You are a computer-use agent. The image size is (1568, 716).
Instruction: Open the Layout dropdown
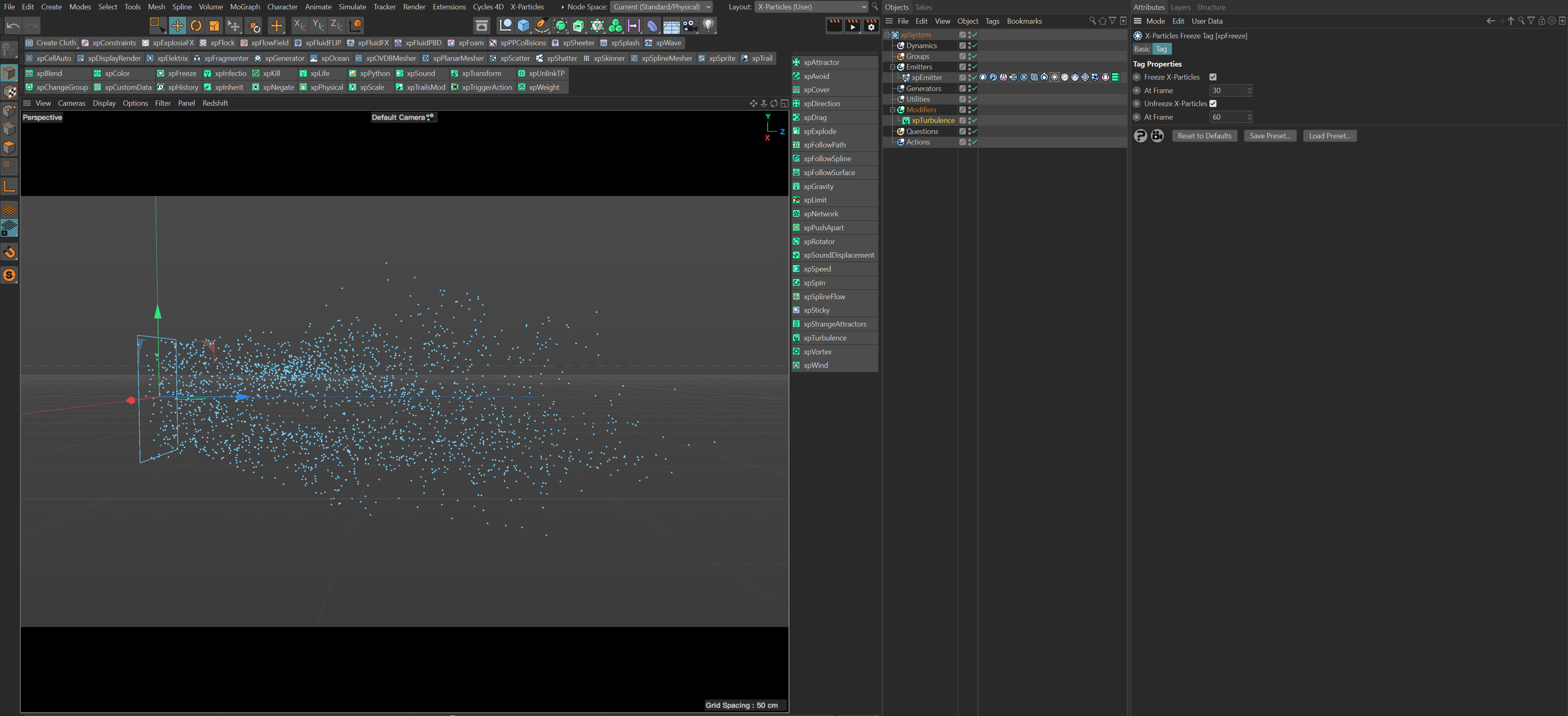click(x=811, y=7)
